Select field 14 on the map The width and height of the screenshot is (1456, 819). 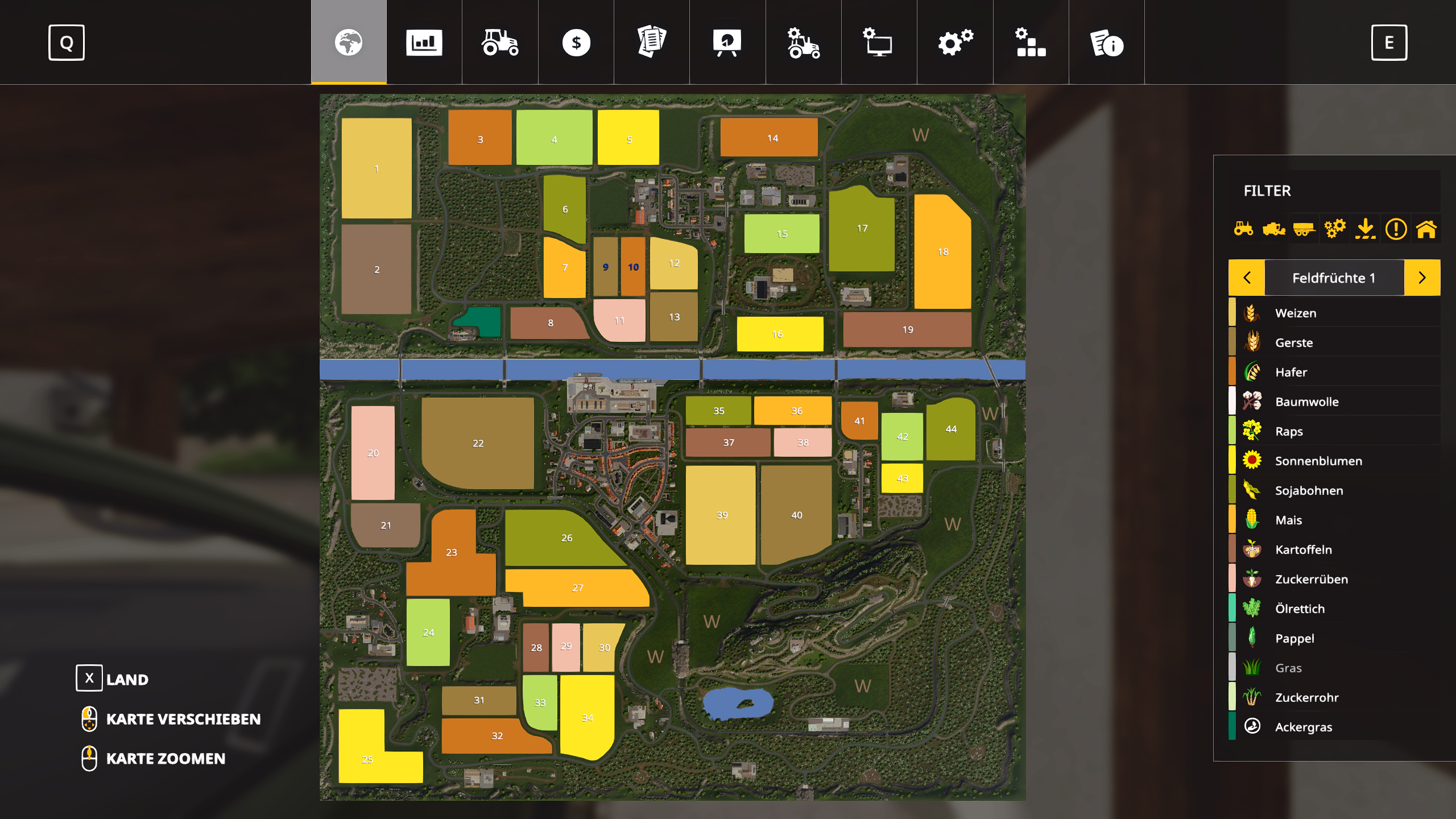[x=769, y=138]
